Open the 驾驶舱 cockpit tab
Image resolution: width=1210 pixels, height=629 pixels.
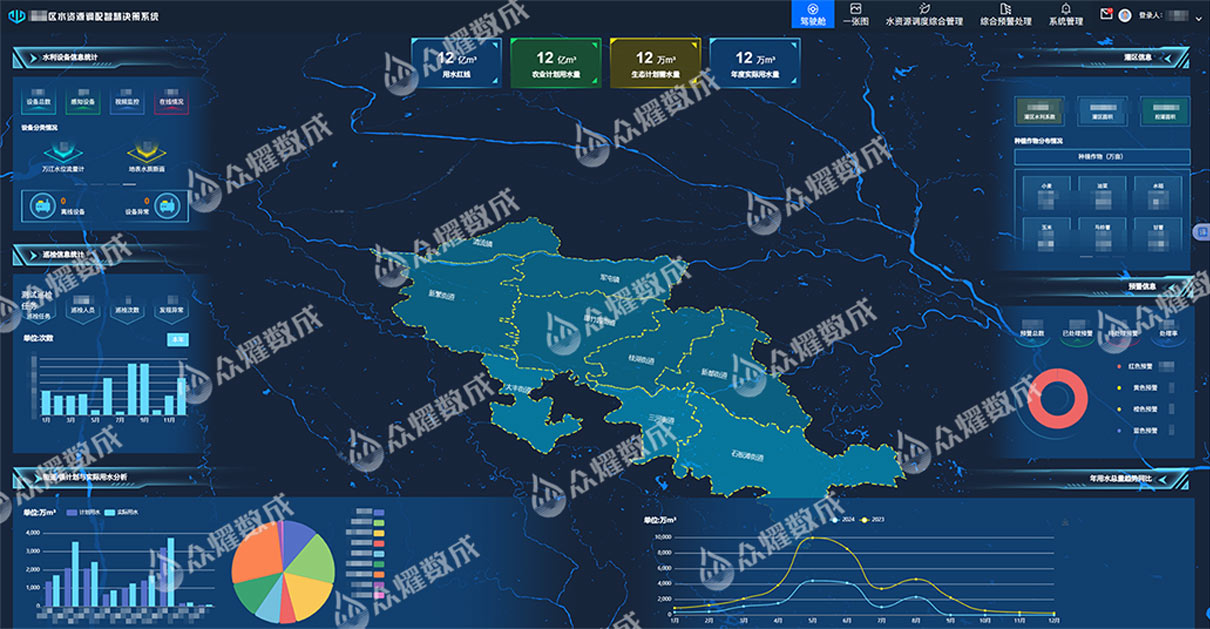(x=812, y=14)
